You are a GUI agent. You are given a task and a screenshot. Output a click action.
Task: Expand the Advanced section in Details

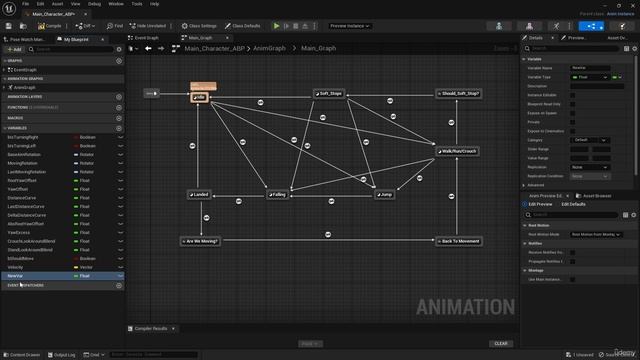pyautogui.click(x=524, y=185)
